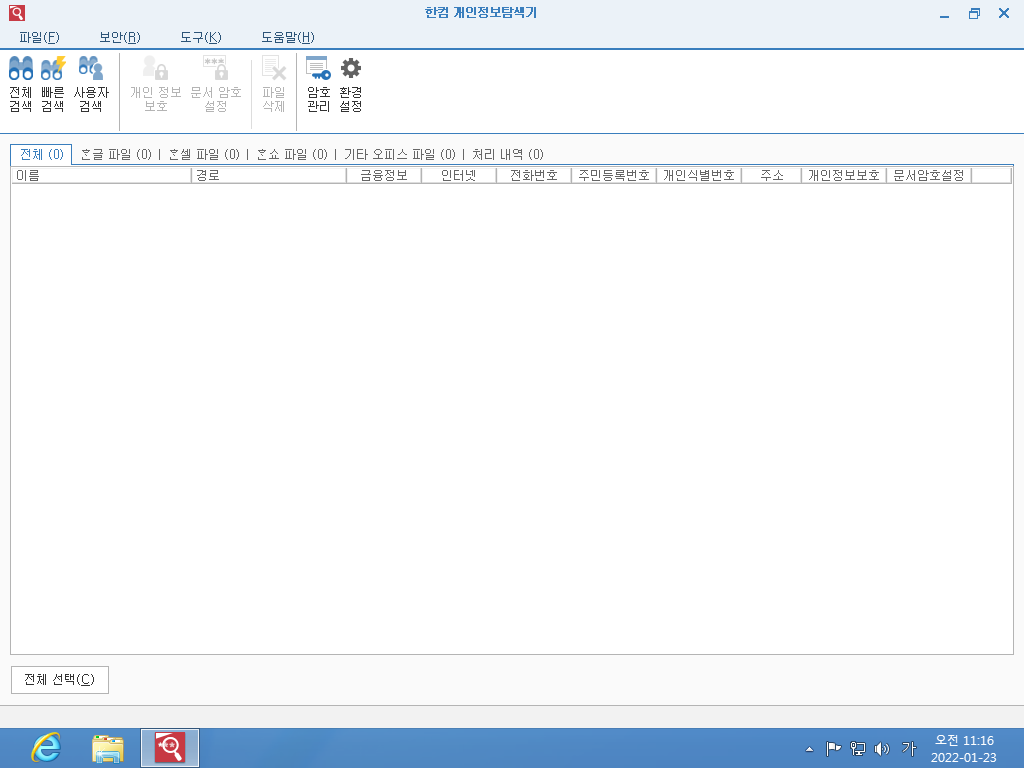Image resolution: width=1024 pixels, height=768 pixels.
Task: Click the 파일 삭제 toolbar icon
Action: click(274, 84)
